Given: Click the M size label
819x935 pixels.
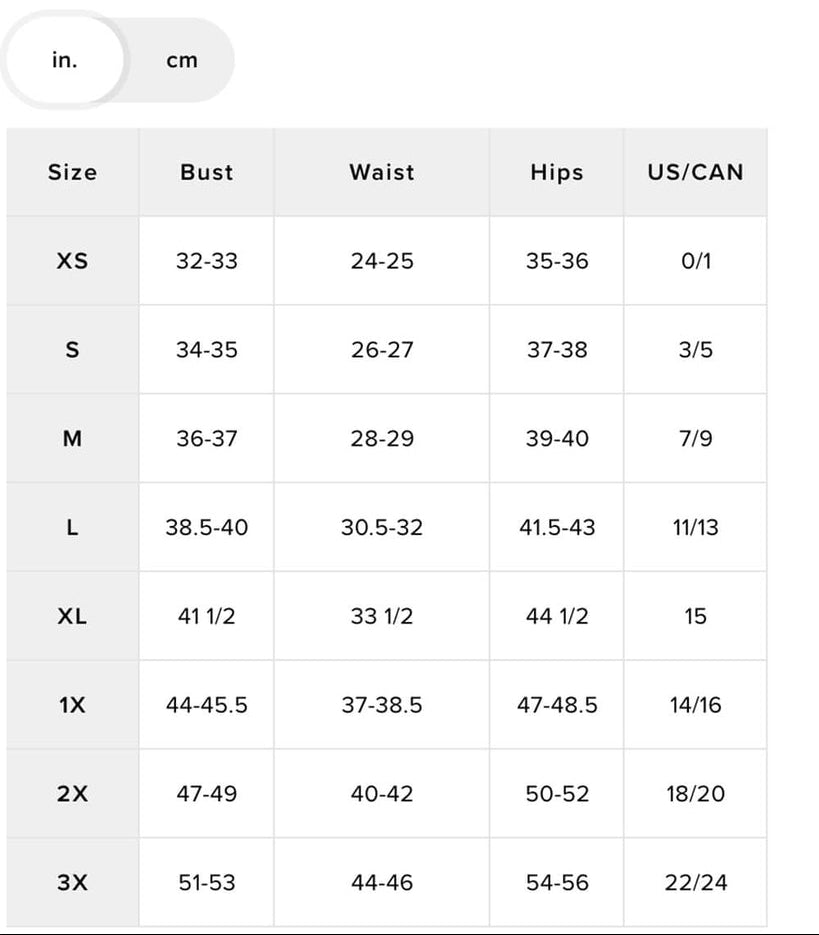Looking at the screenshot, I should (x=71, y=438).
